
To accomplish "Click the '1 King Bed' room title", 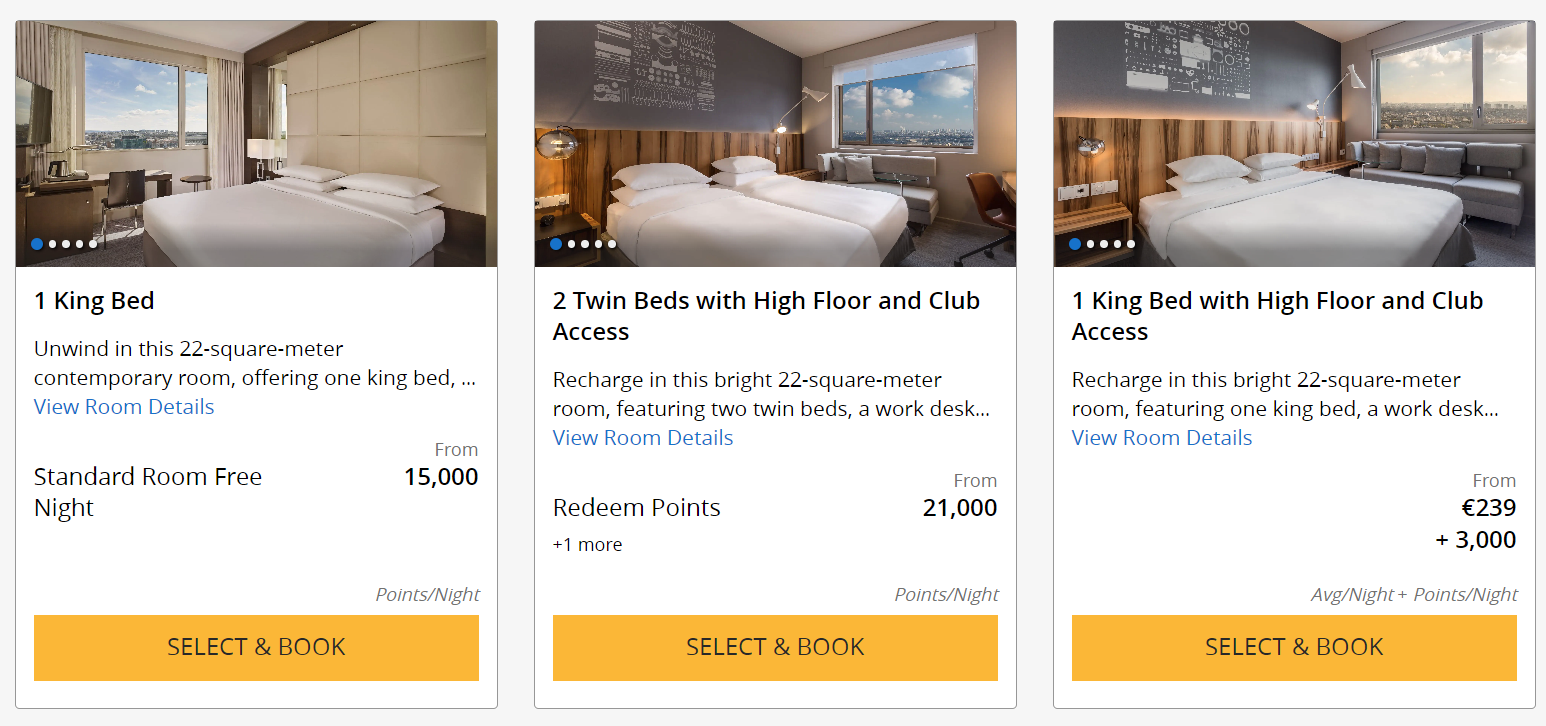I will tap(94, 301).
